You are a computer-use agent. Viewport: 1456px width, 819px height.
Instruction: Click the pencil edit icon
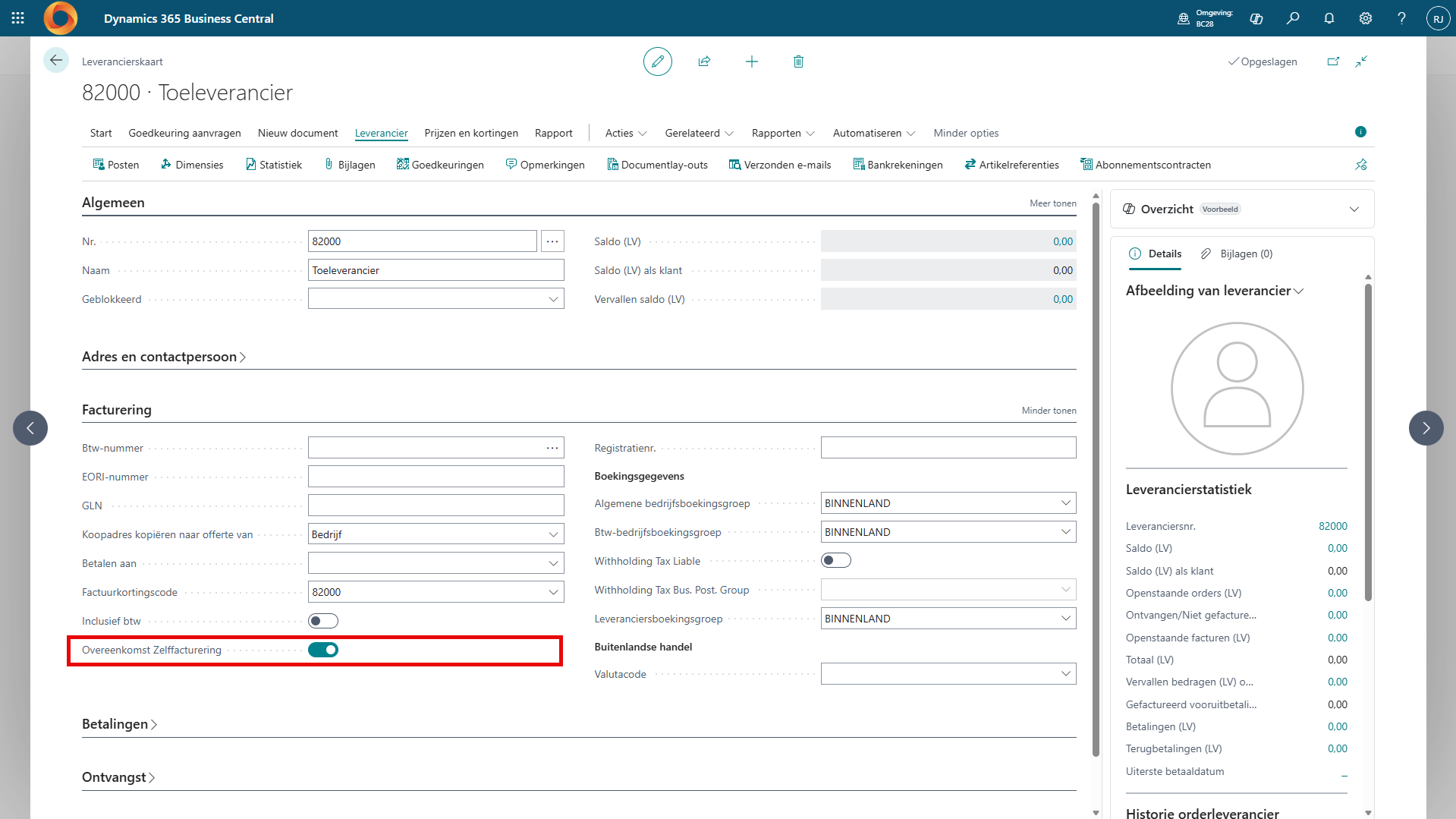click(657, 61)
